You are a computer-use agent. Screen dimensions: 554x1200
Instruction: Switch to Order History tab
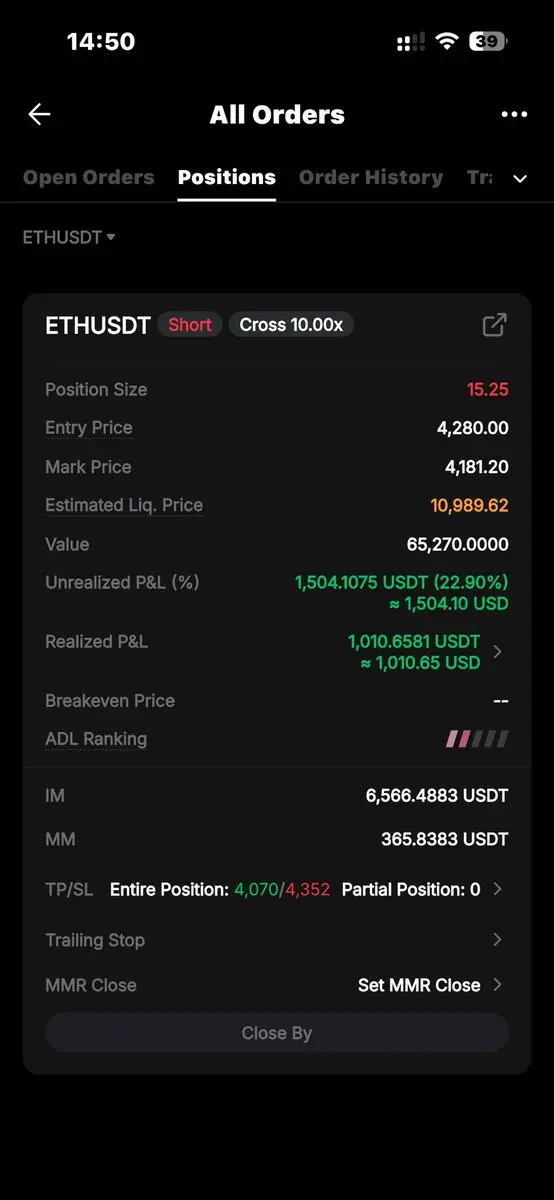click(371, 177)
